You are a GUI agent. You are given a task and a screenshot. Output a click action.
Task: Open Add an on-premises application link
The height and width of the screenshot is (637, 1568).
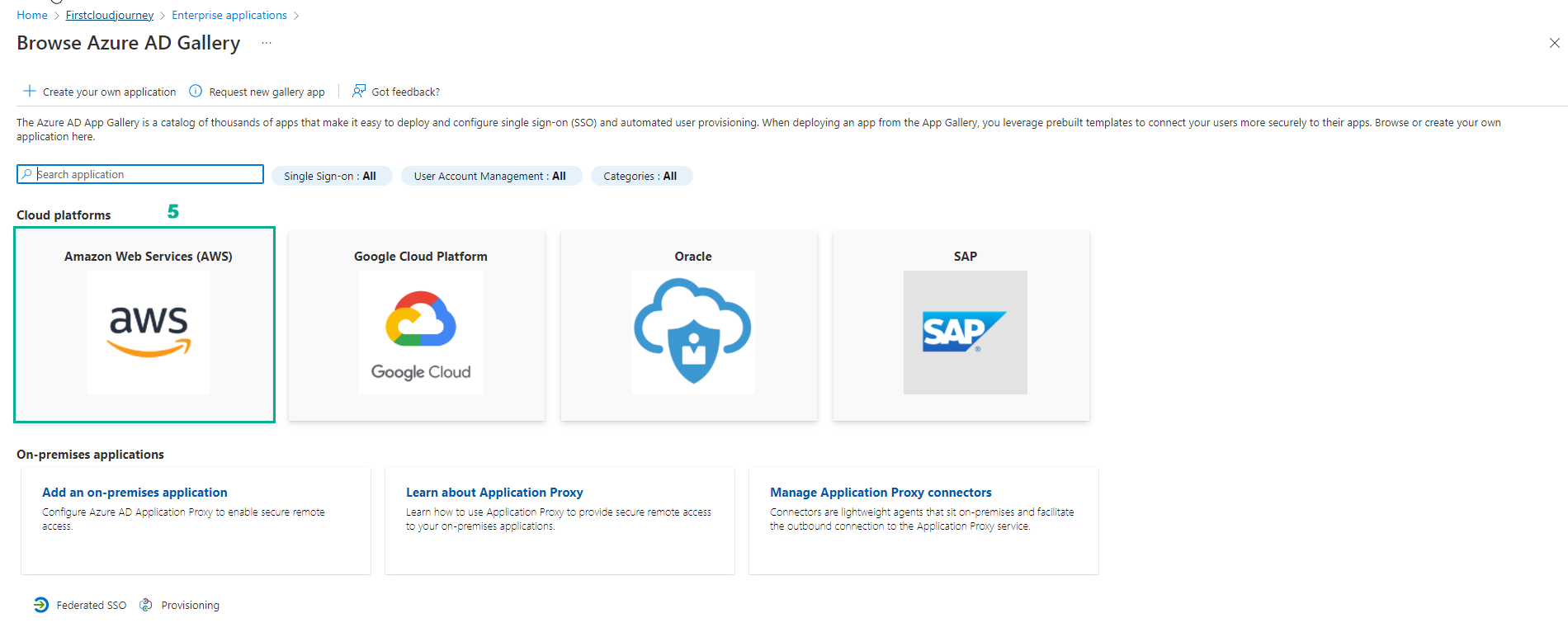pyautogui.click(x=135, y=493)
